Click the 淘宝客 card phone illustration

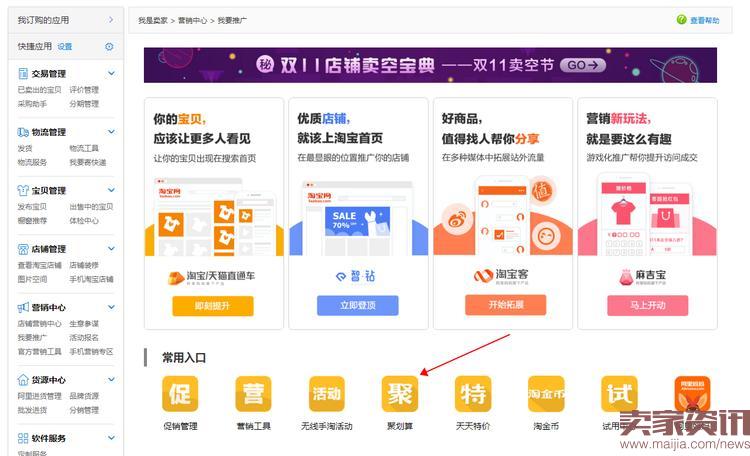[503, 215]
